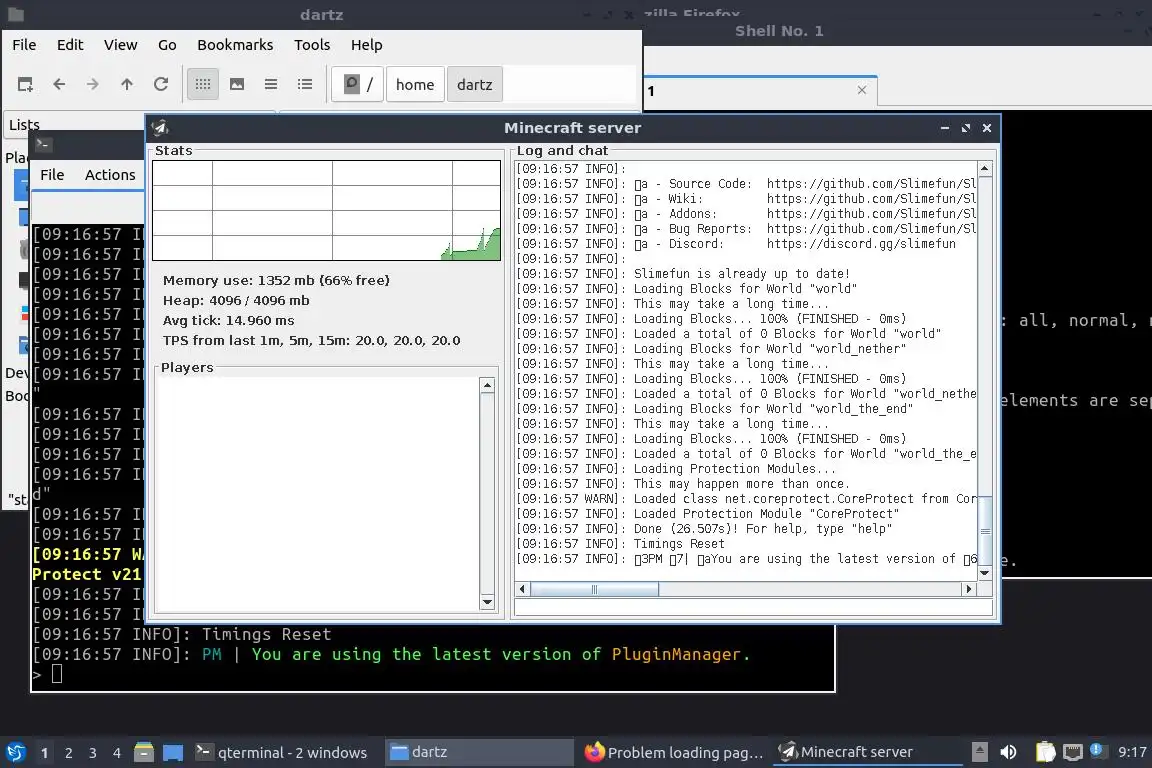Viewport: 1152px width, 768px height.
Task: Open the volume control tray icon
Action: (1009, 752)
